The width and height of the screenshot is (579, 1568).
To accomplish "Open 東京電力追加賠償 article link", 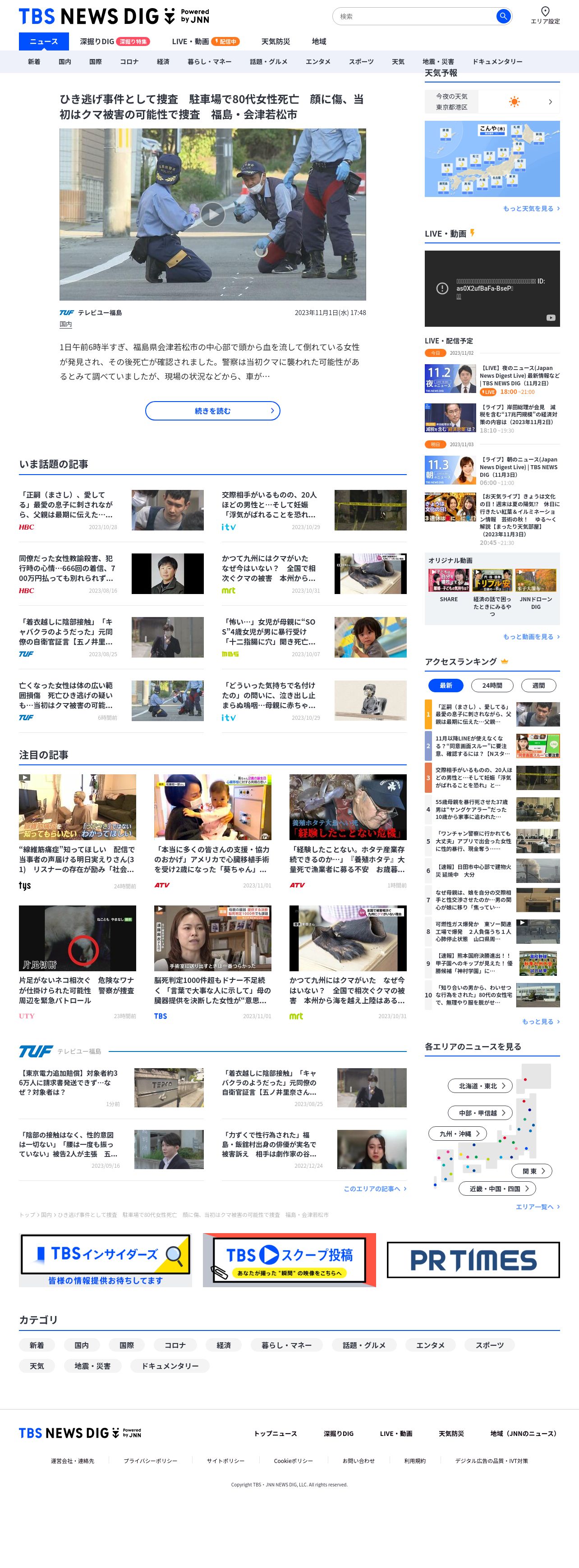I will click(x=68, y=1083).
